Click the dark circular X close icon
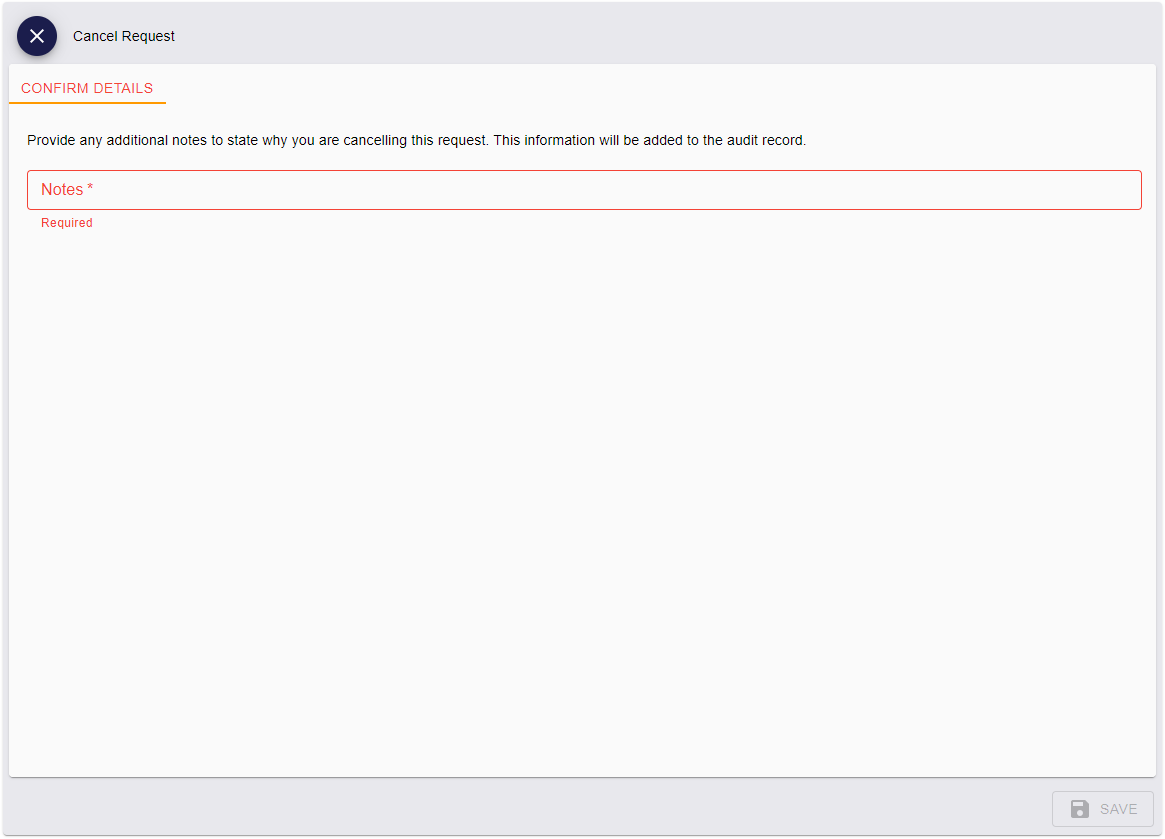Image resolution: width=1165 pixels, height=839 pixels. [37, 36]
